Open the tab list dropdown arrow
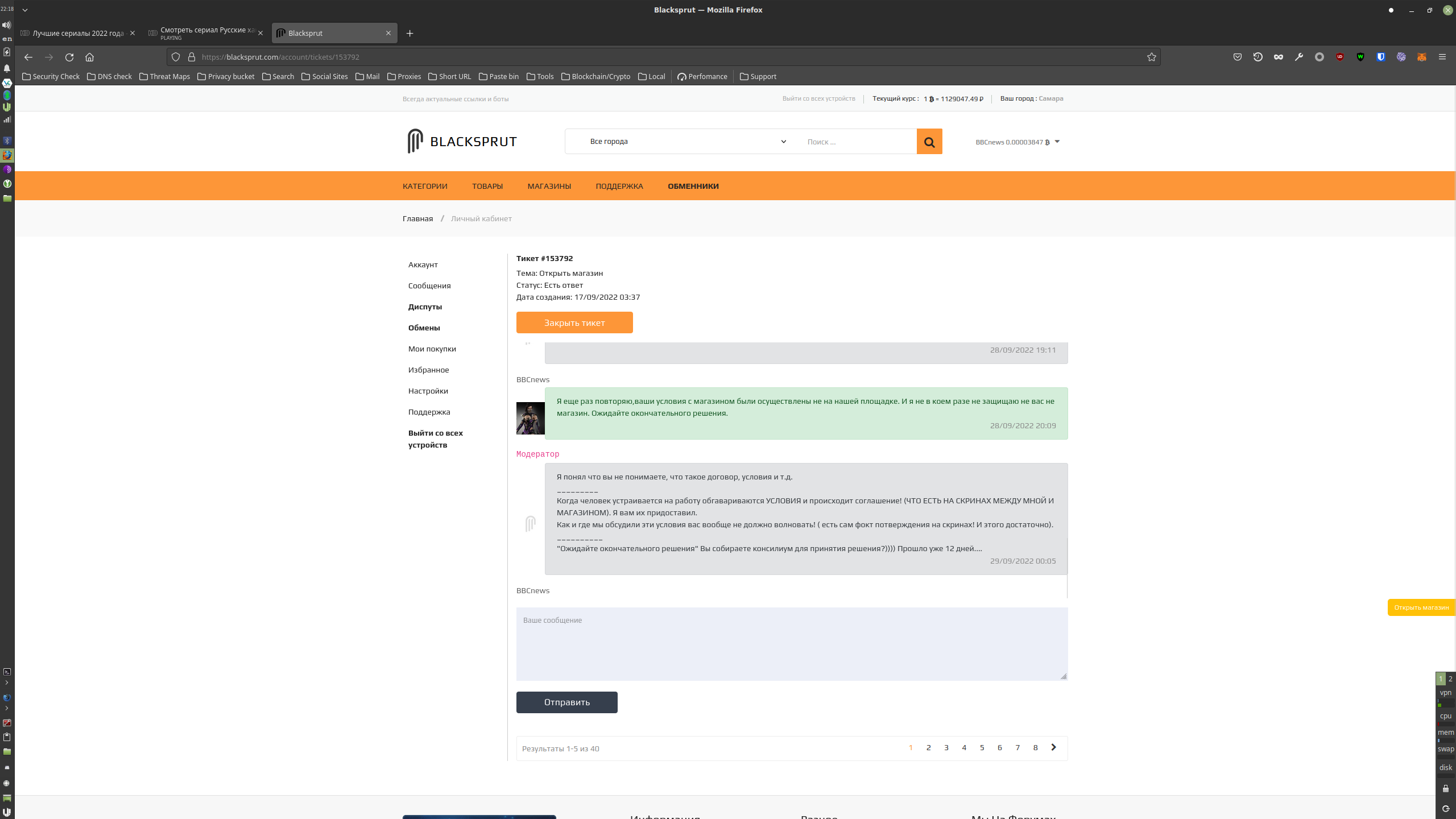Viewport: 1456px width, 819px height. point(25,10)
